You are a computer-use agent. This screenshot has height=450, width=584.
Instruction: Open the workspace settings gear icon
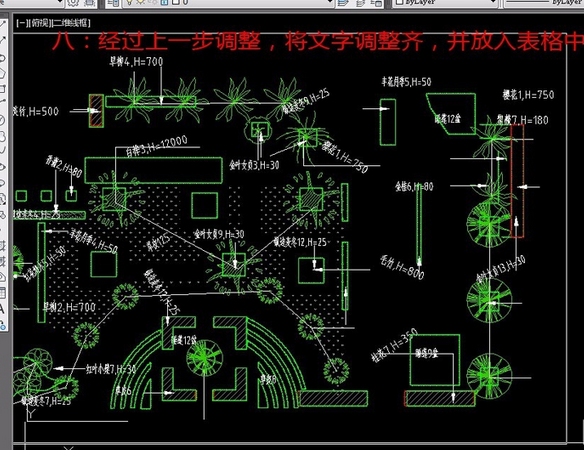pos(73,3)
